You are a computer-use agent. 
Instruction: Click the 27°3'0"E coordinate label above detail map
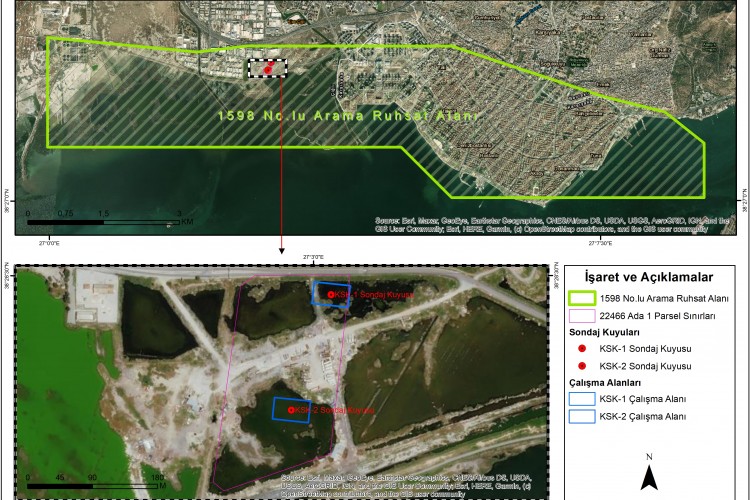(x=313, y=257)
